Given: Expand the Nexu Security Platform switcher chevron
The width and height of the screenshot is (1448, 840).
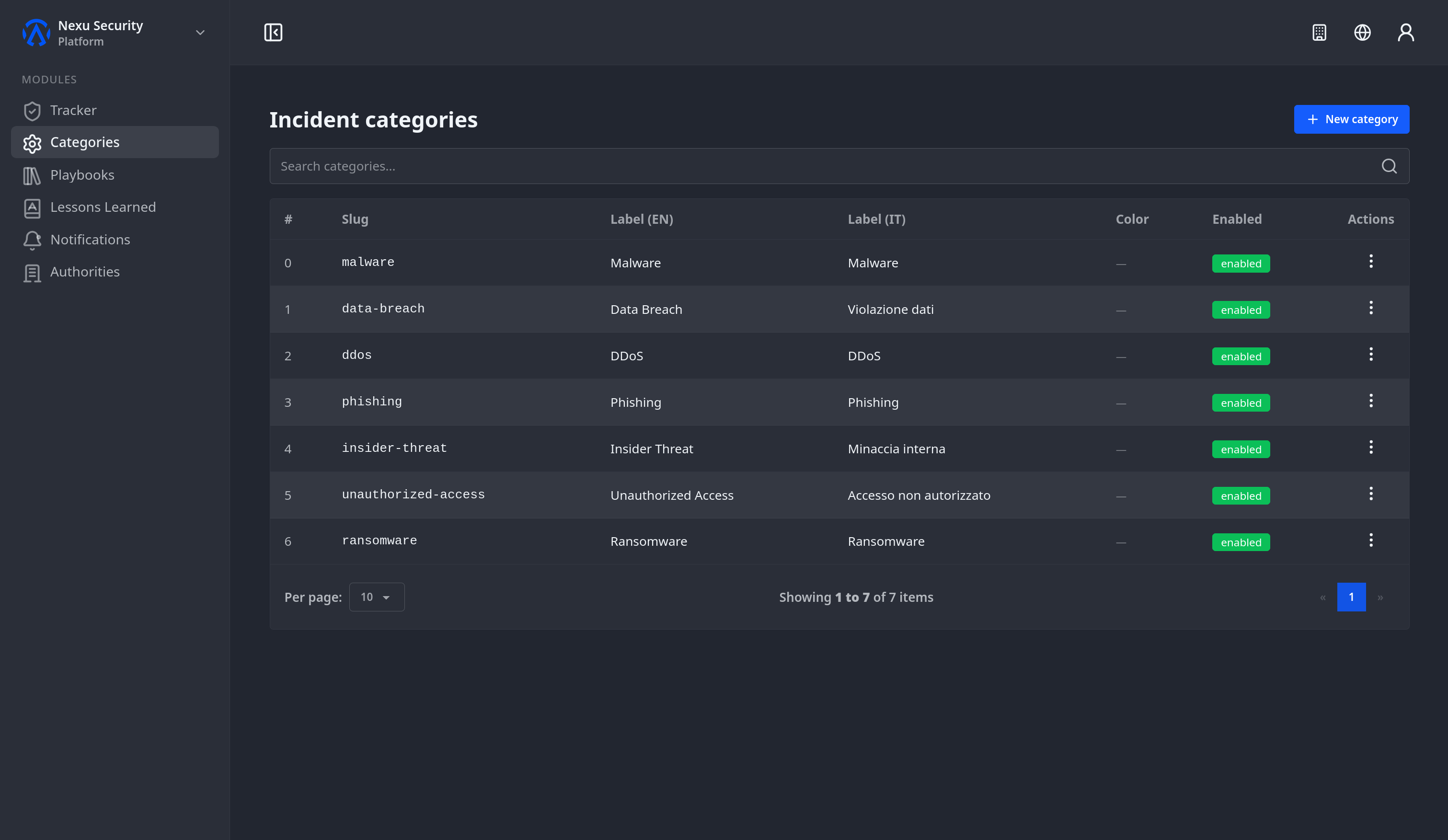Looking at the screenshot, I should pyautogui.click(x=200, y=33).
